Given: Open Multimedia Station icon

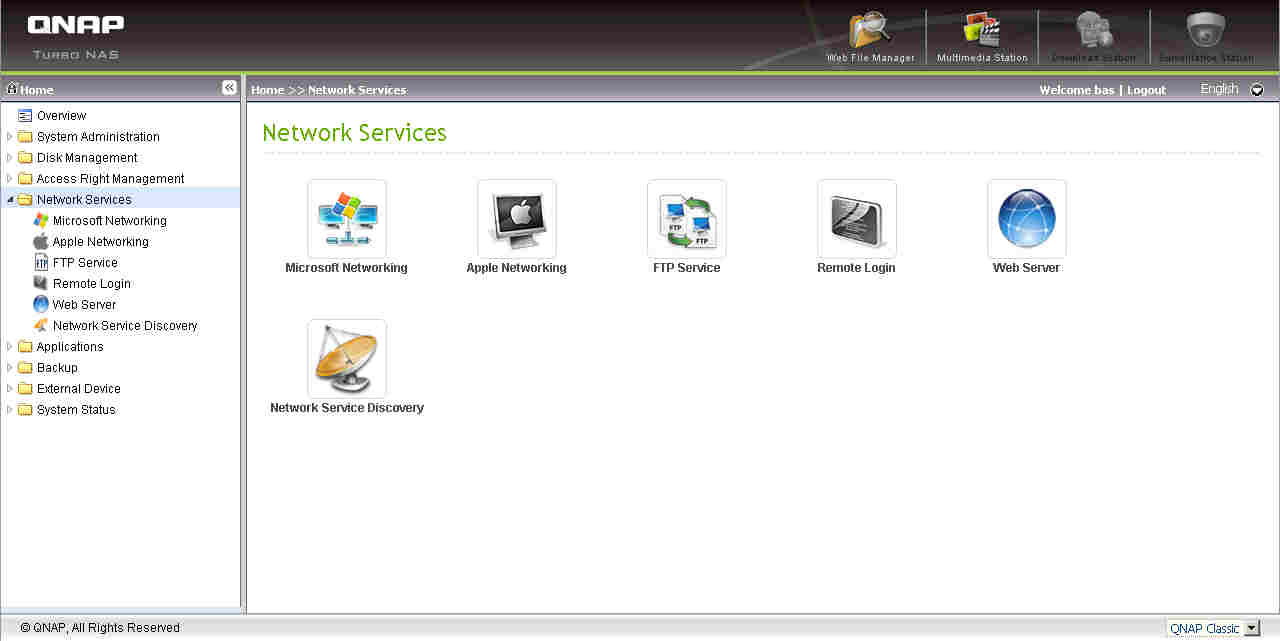Looking at the screenshot, I should point(981,30).
